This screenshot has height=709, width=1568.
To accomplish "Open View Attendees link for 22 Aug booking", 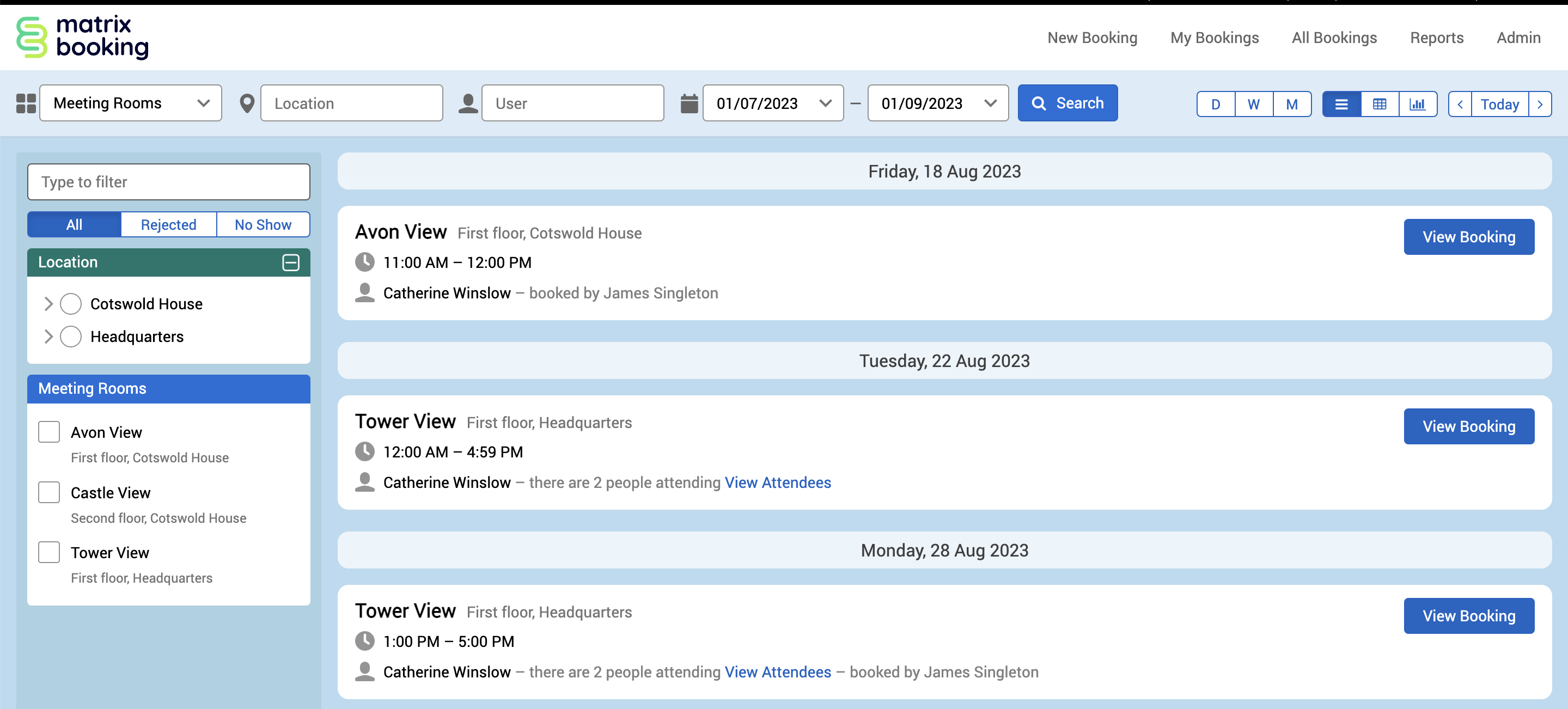I will (777, 482).
